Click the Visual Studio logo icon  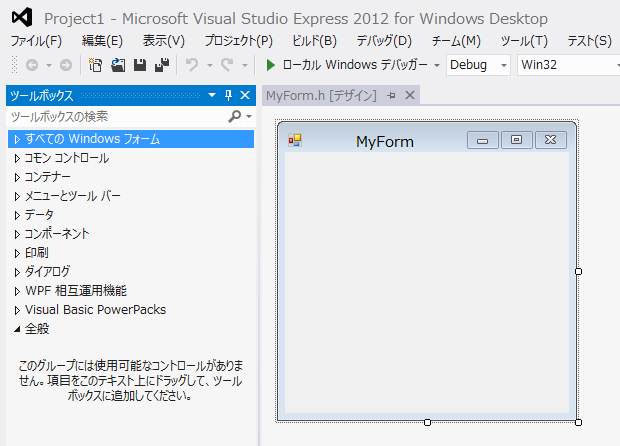(x=22, y=18)
